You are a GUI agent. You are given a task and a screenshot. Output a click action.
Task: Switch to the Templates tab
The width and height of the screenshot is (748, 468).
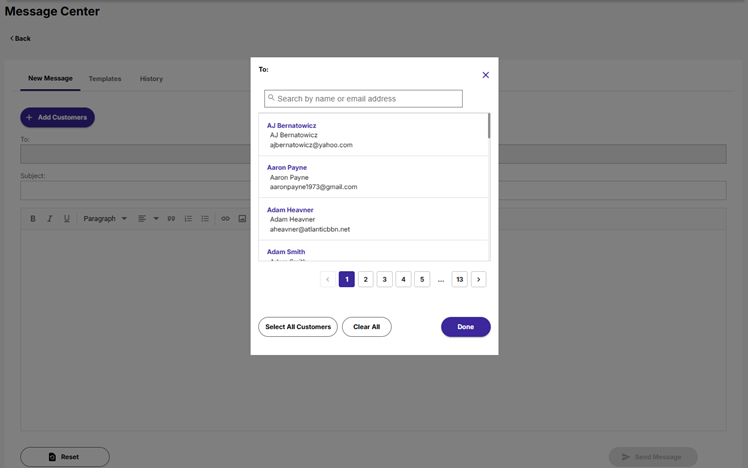[x=105, y=79]
